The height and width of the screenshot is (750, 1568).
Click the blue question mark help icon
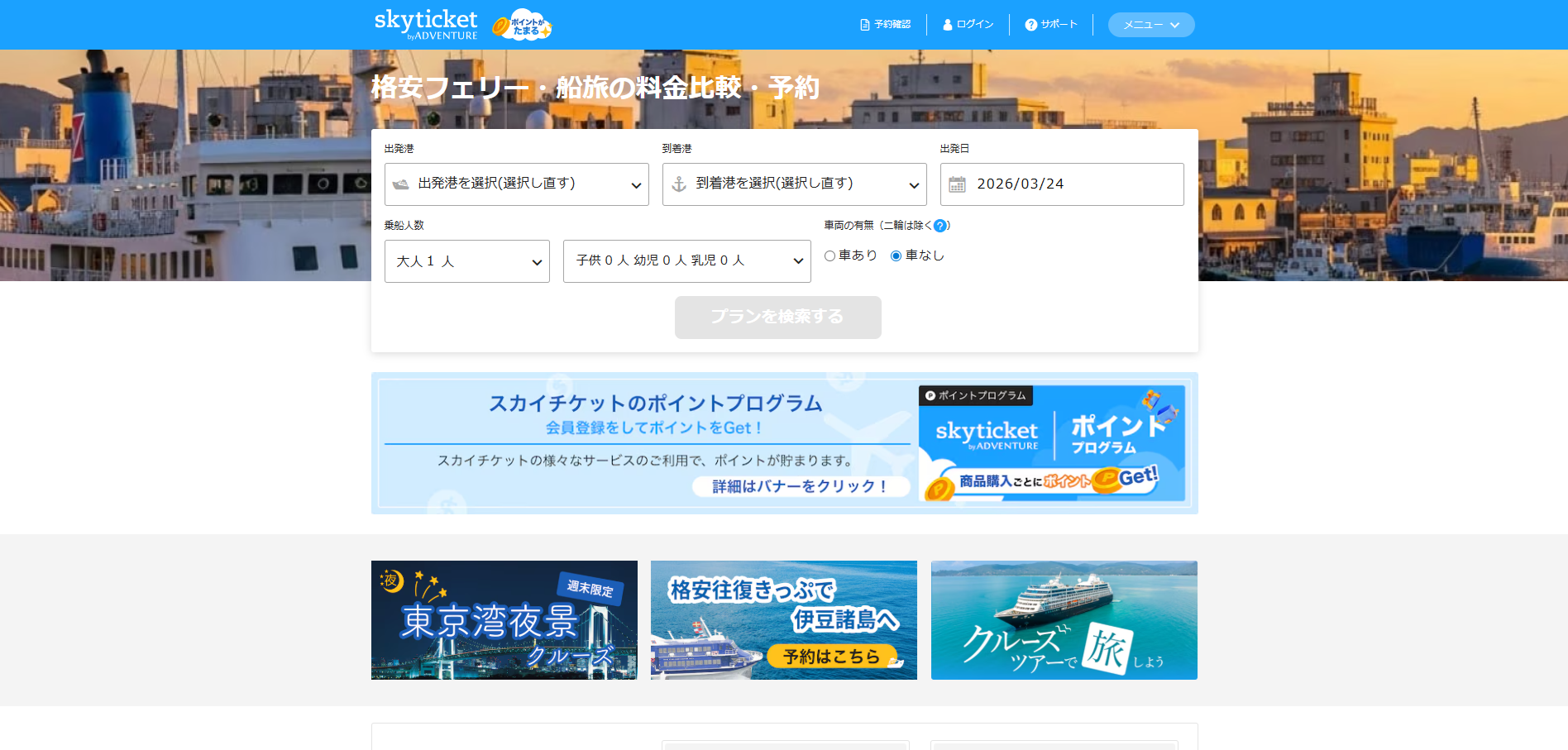pos(940,226)
